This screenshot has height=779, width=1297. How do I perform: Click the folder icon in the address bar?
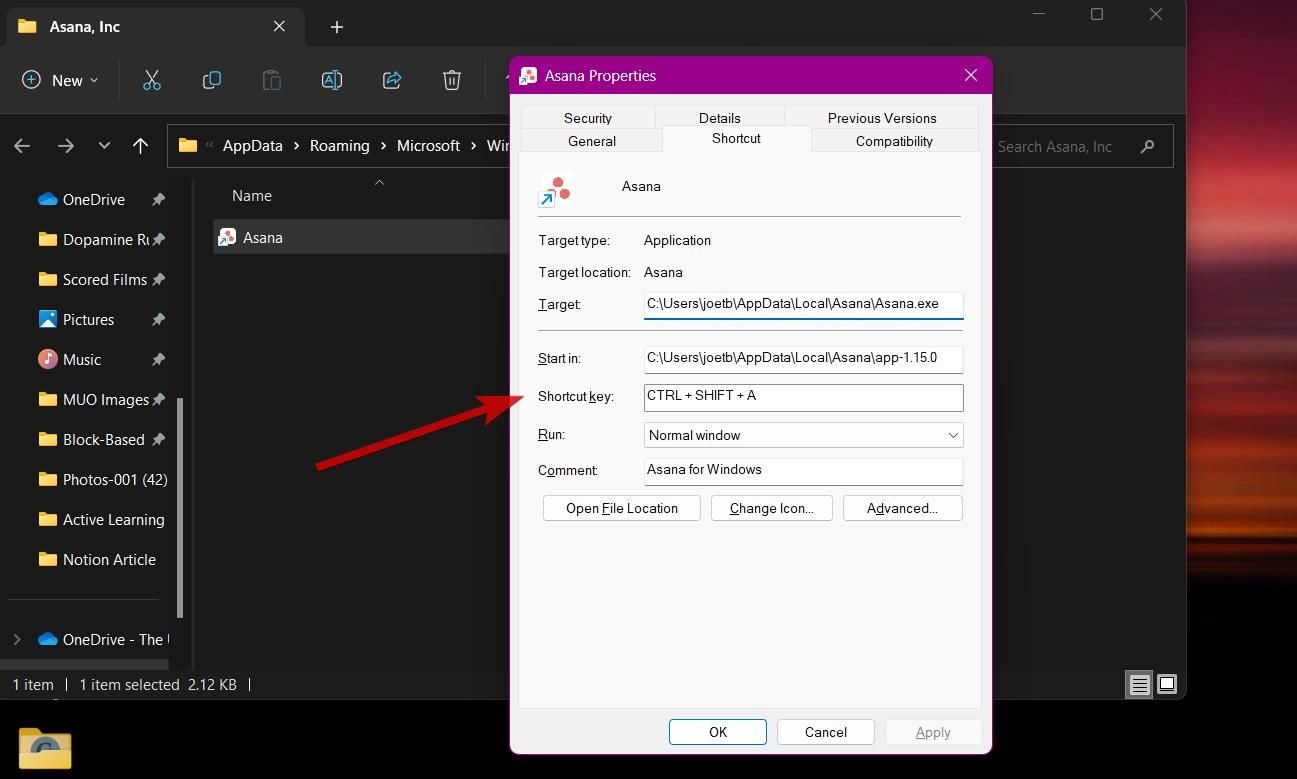pyautogui.click(x=187, y=146)
